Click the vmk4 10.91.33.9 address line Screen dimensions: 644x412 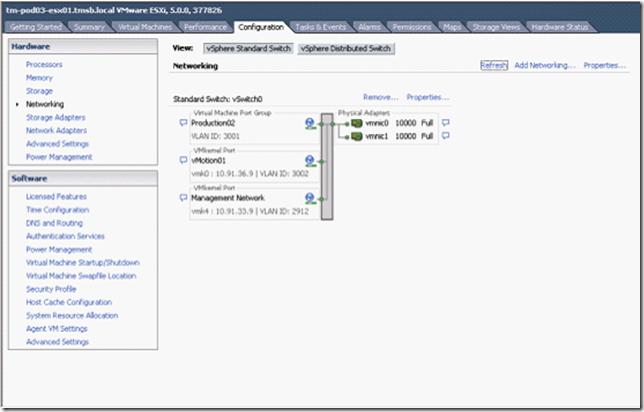(x=250, y=211)
